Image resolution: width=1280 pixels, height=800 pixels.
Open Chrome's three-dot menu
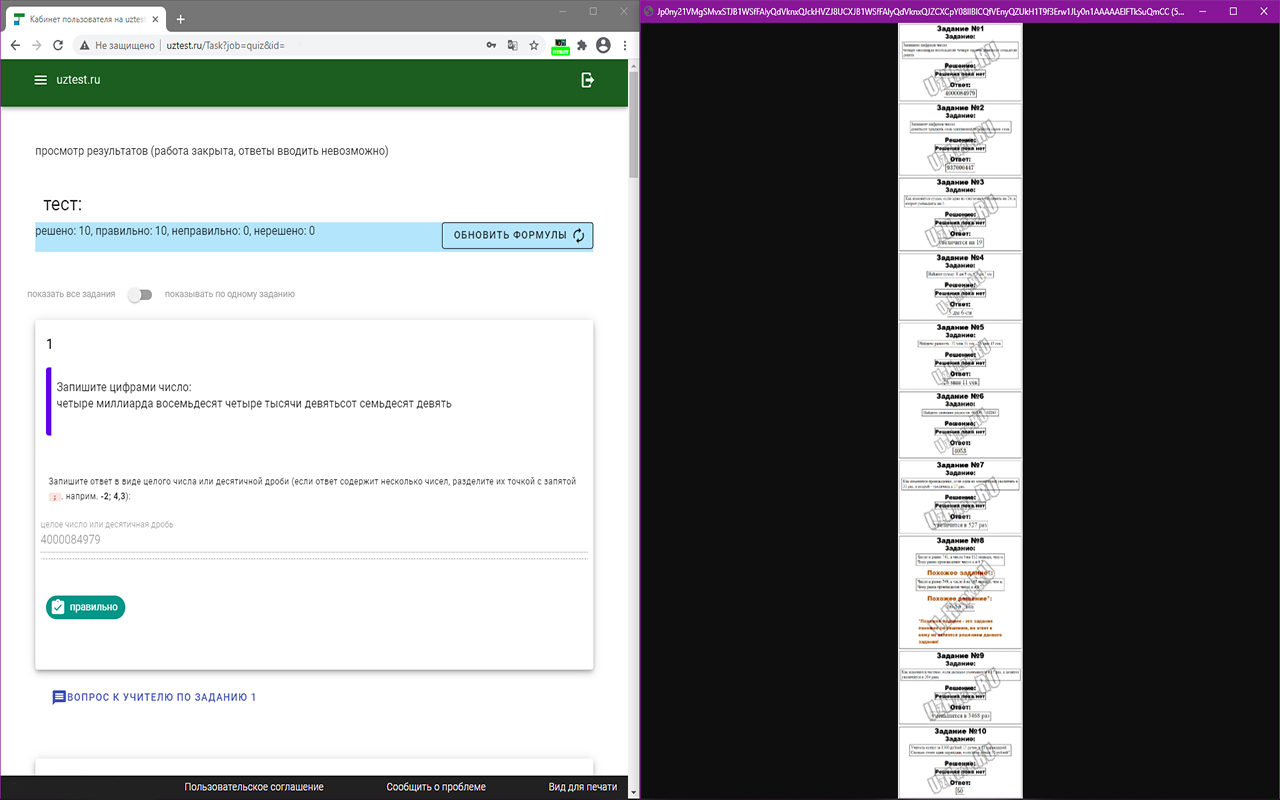pos(625,46)
